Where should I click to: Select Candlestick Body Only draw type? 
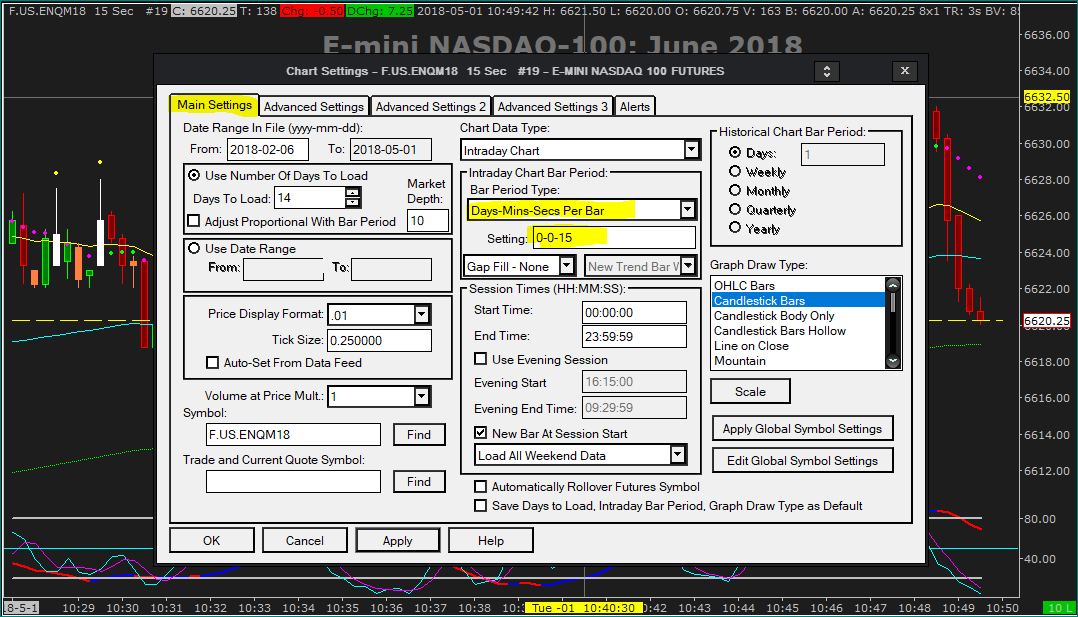[x=799, y=316]
